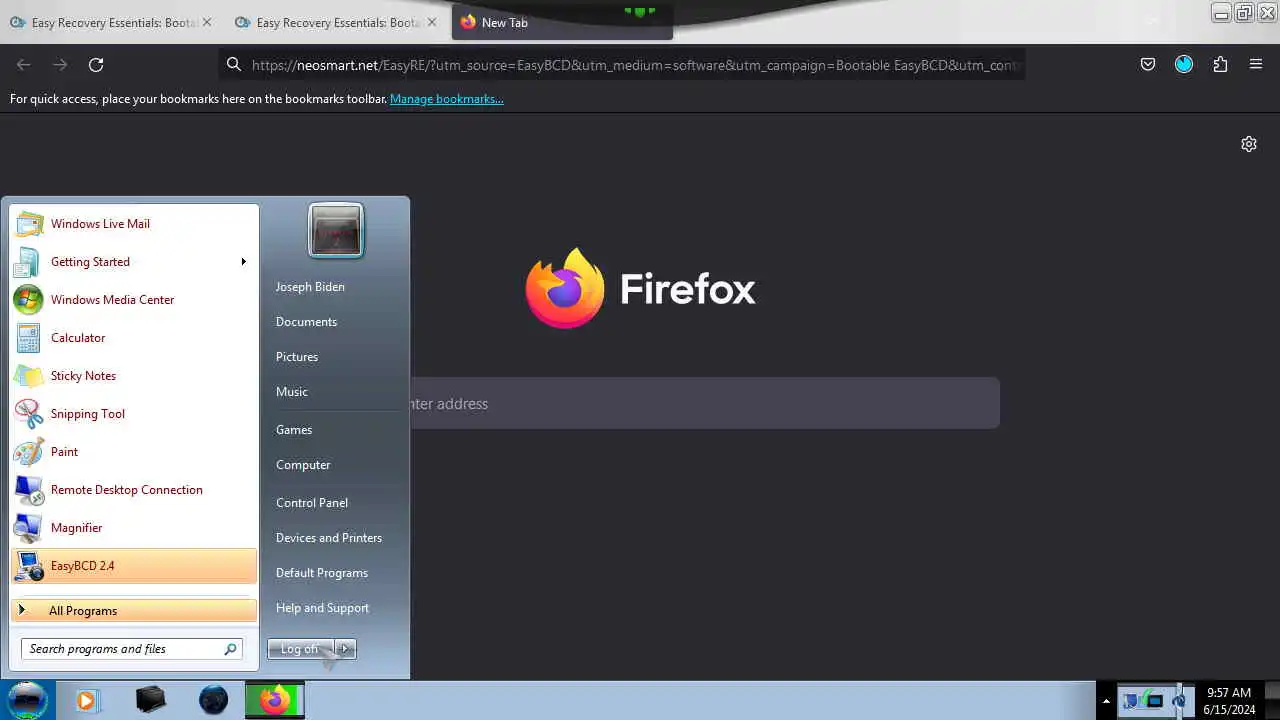Start the Snipping Tool
Image resolution: width=1280 pixels, height=720 pixels.
click(134, 414)
